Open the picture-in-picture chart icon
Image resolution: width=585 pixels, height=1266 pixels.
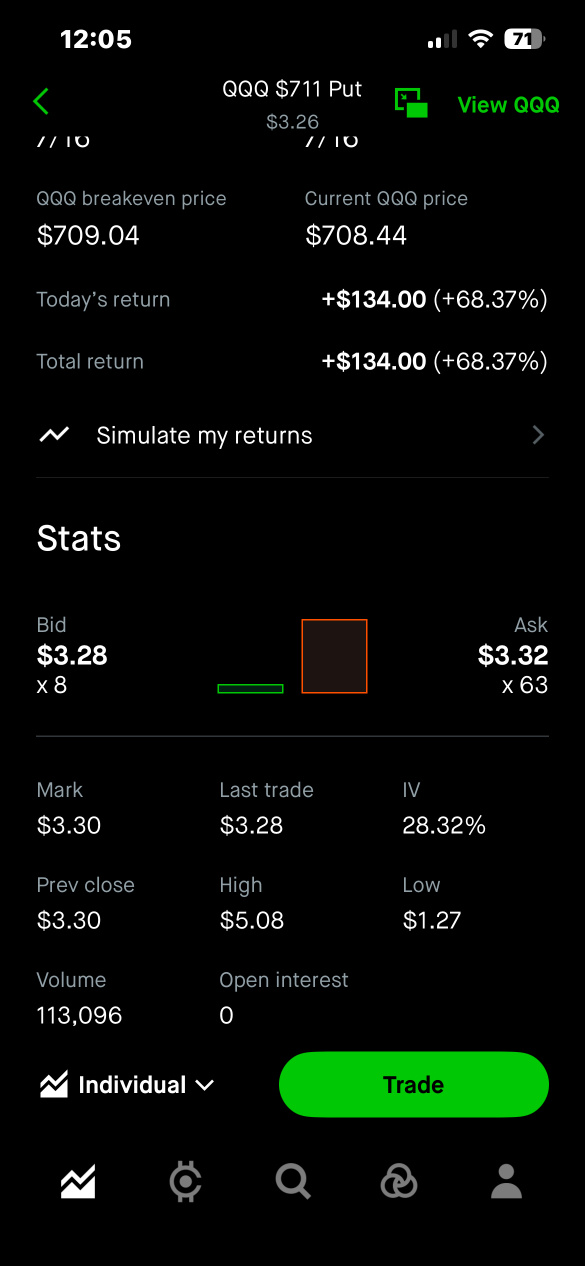coord(411,102)
